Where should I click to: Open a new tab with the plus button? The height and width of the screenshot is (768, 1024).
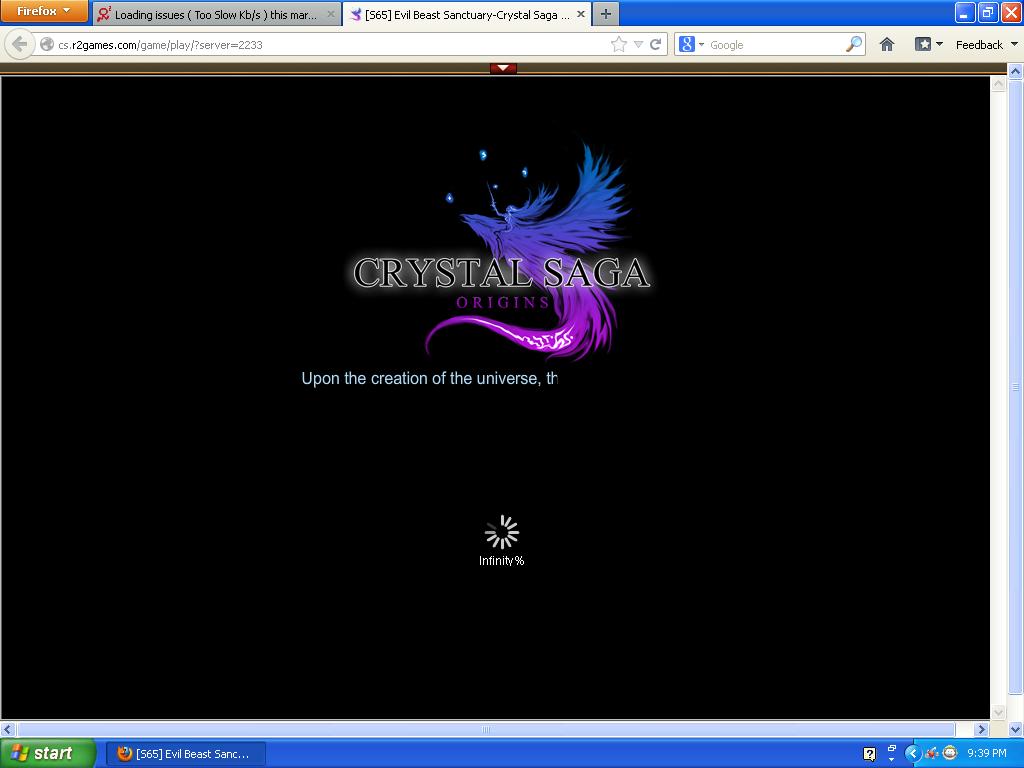click(x=605, y=14)
